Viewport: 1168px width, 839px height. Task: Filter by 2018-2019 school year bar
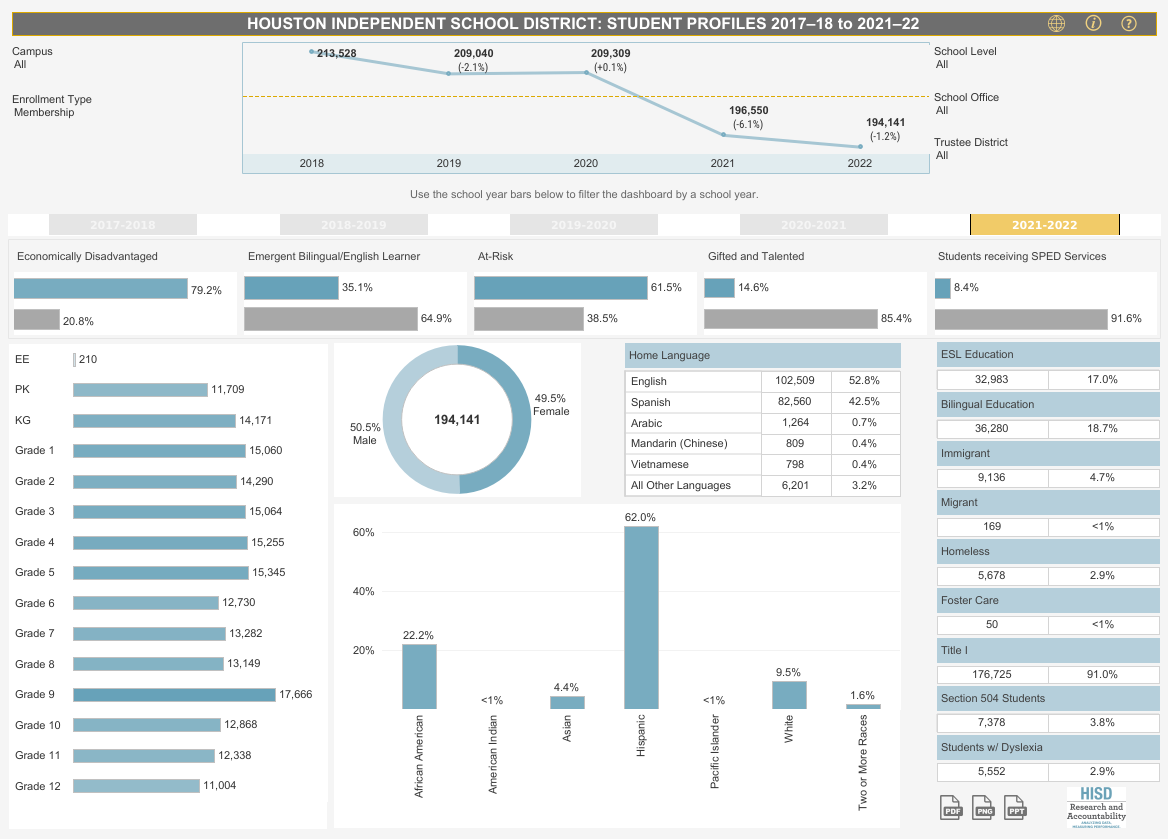click(x=354, y=224)
